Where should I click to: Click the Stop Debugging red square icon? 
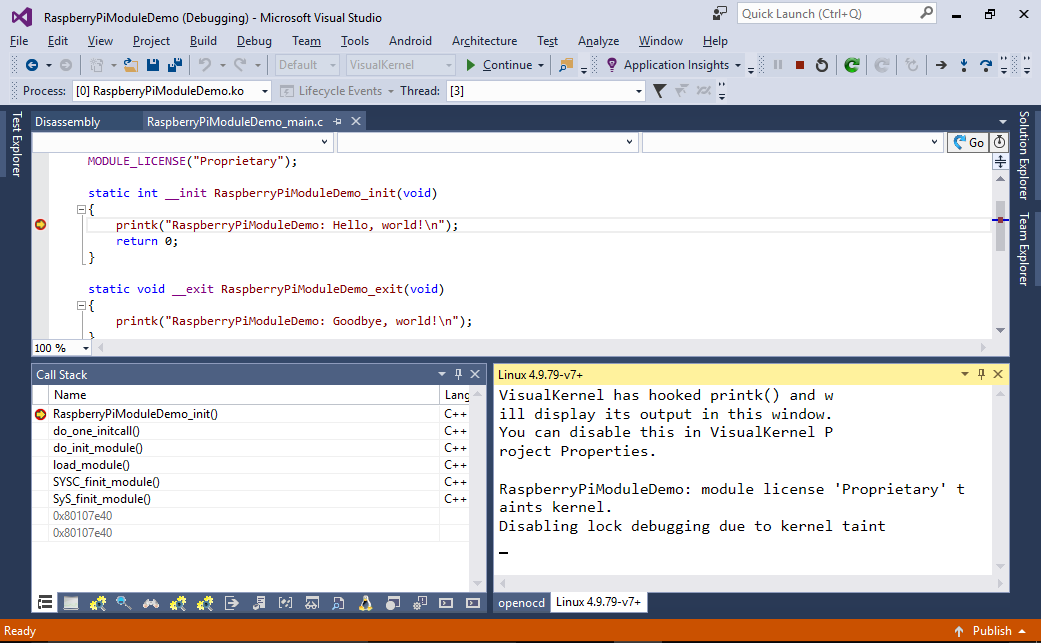point(799,65)
